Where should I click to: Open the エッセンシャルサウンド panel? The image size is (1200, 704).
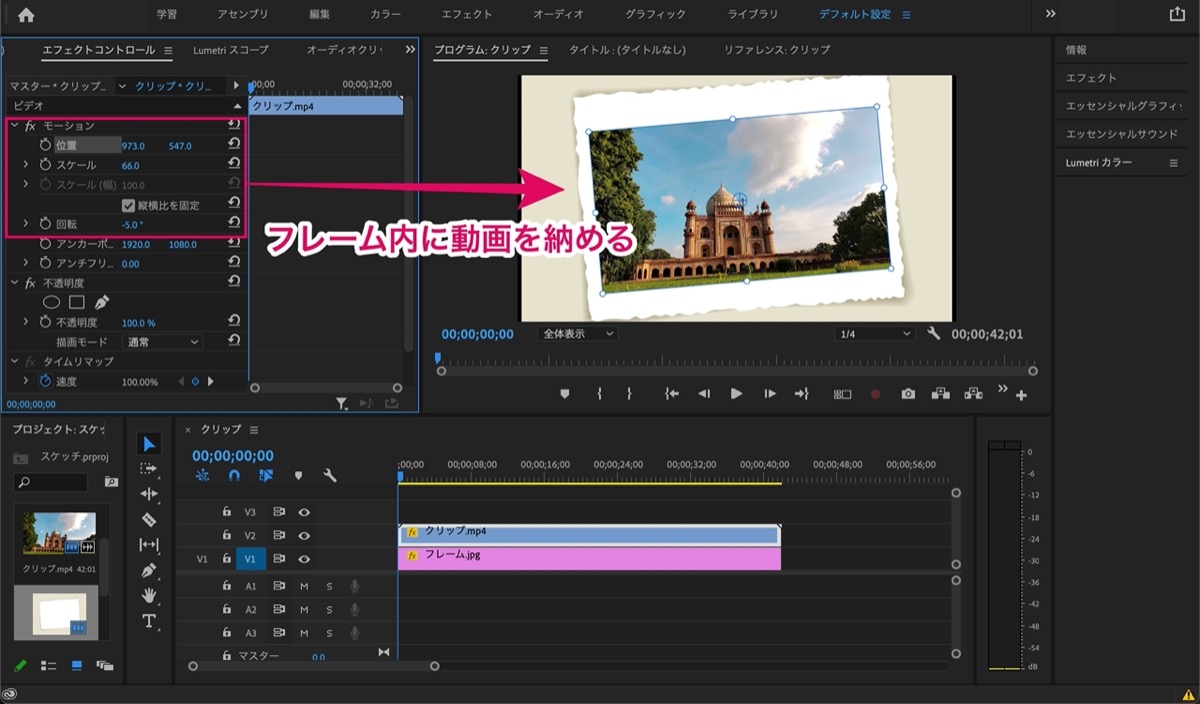click(x=1124, y=134)
